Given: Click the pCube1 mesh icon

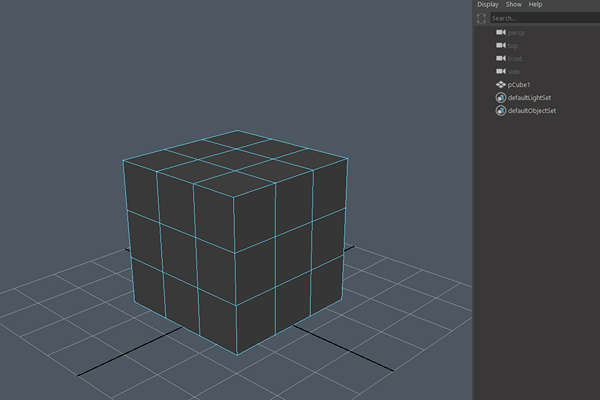Looking at the screenshot, I should [501, 85].
